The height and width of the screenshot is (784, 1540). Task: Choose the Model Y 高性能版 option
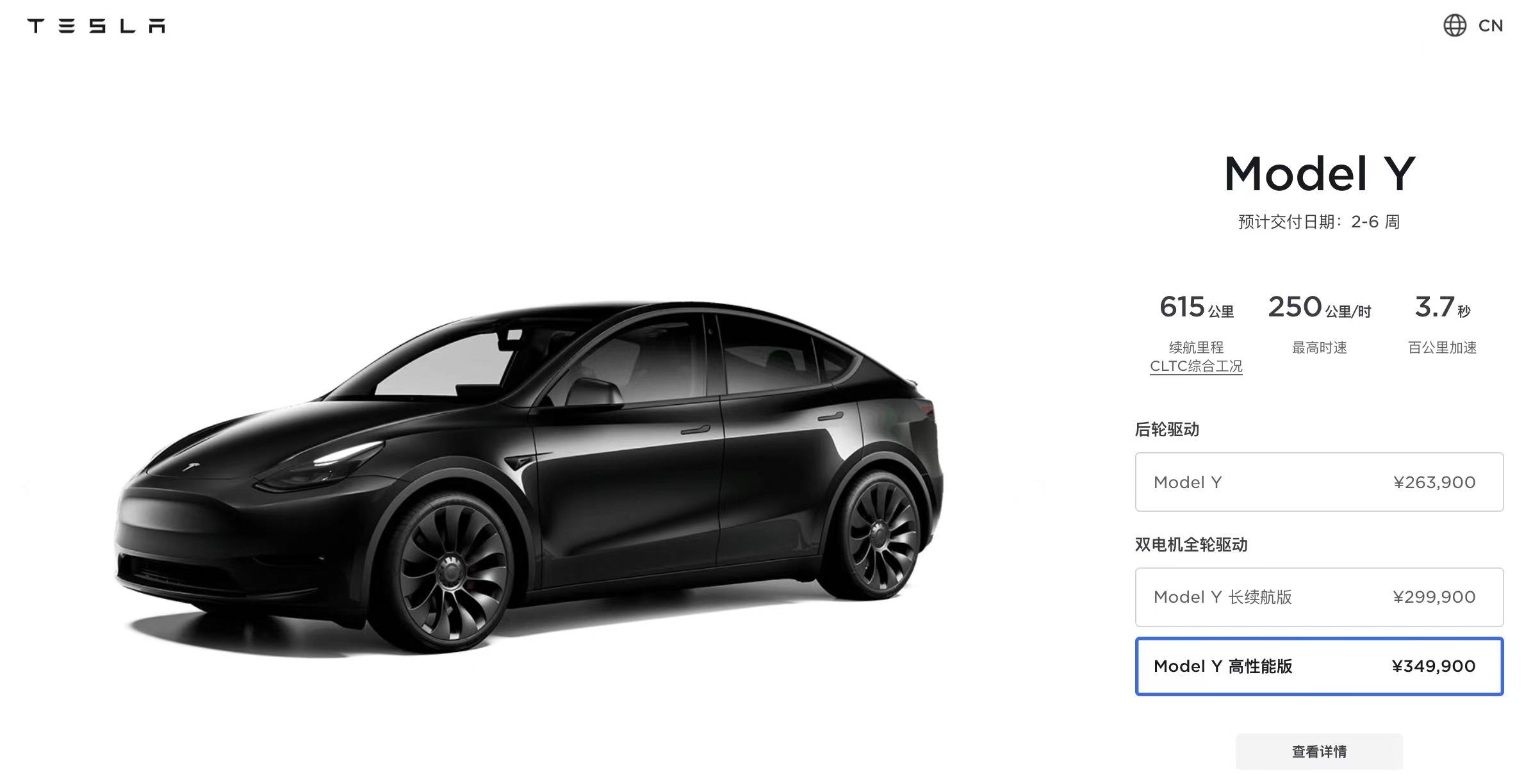(x=1319, y=666)
